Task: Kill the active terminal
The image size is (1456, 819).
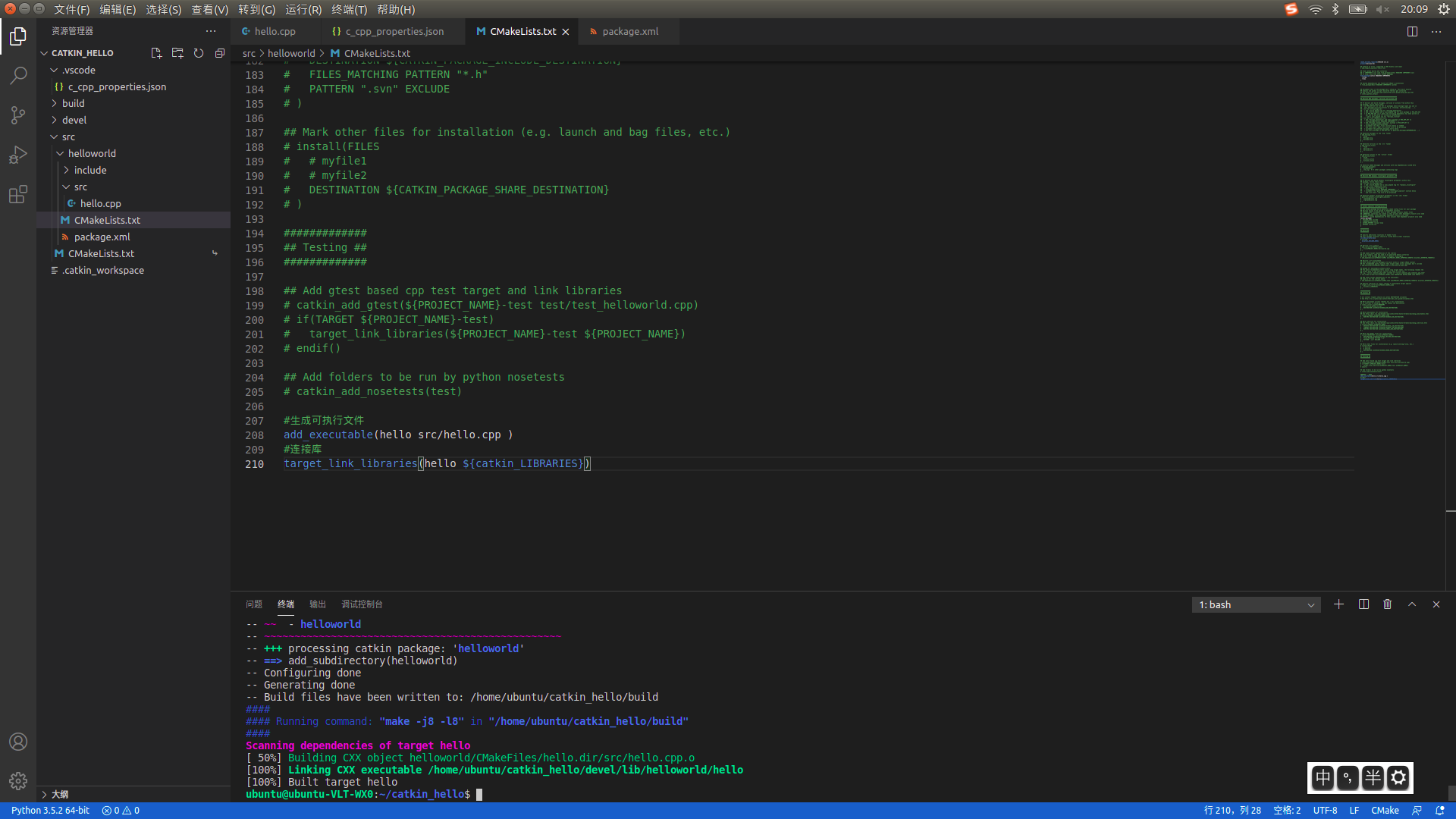Action: point(1387,604)
